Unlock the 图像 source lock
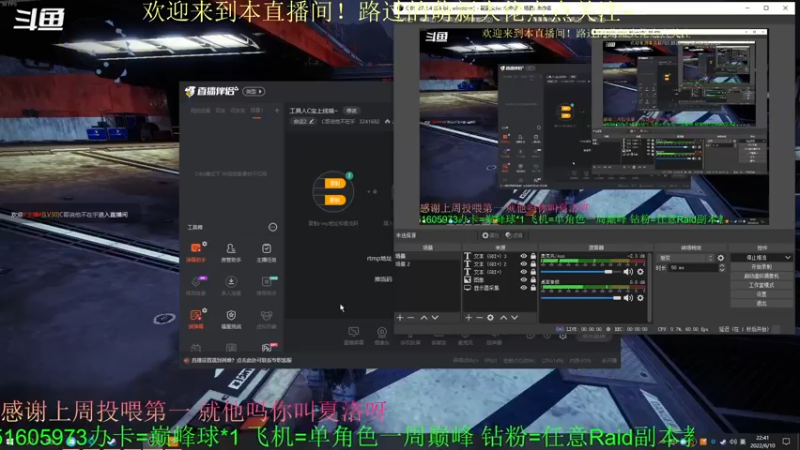This screenshot has width=800, height=450. point(533,280)
